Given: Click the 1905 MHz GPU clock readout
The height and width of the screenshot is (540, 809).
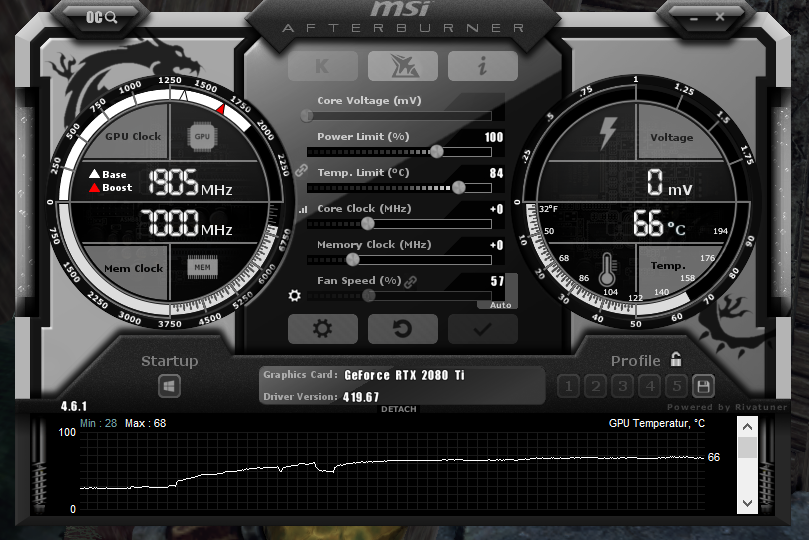Looking at the screenshot, I should 190,183.
